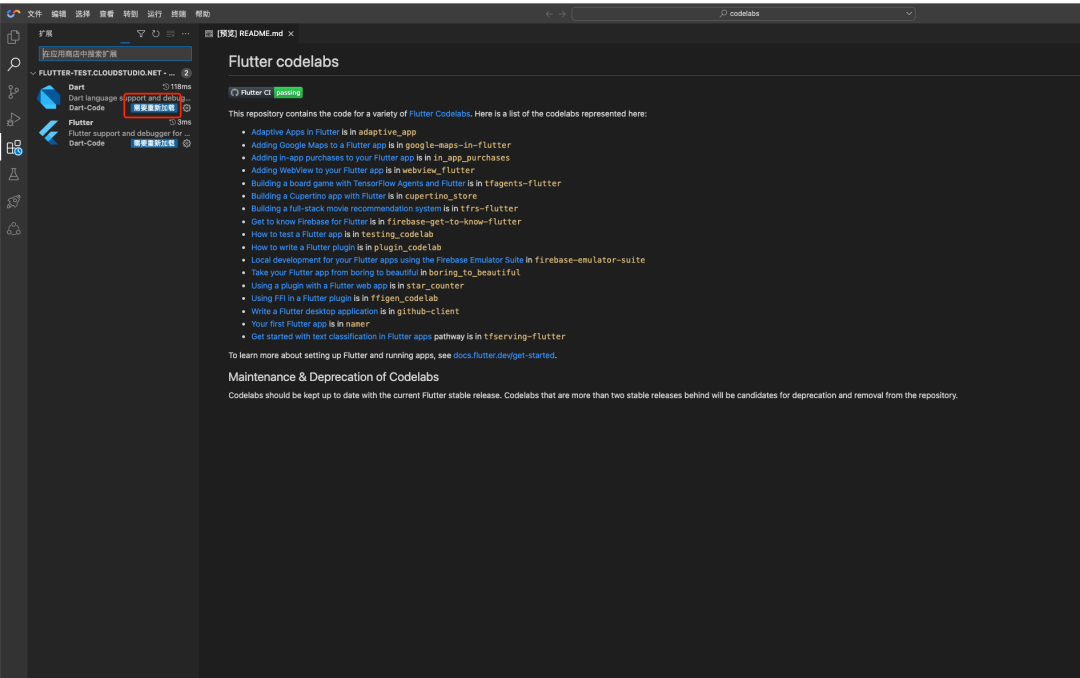Open the 查看 menu
The height and width of the screenshot is (678, 1080).
click(x=107, y=14)
